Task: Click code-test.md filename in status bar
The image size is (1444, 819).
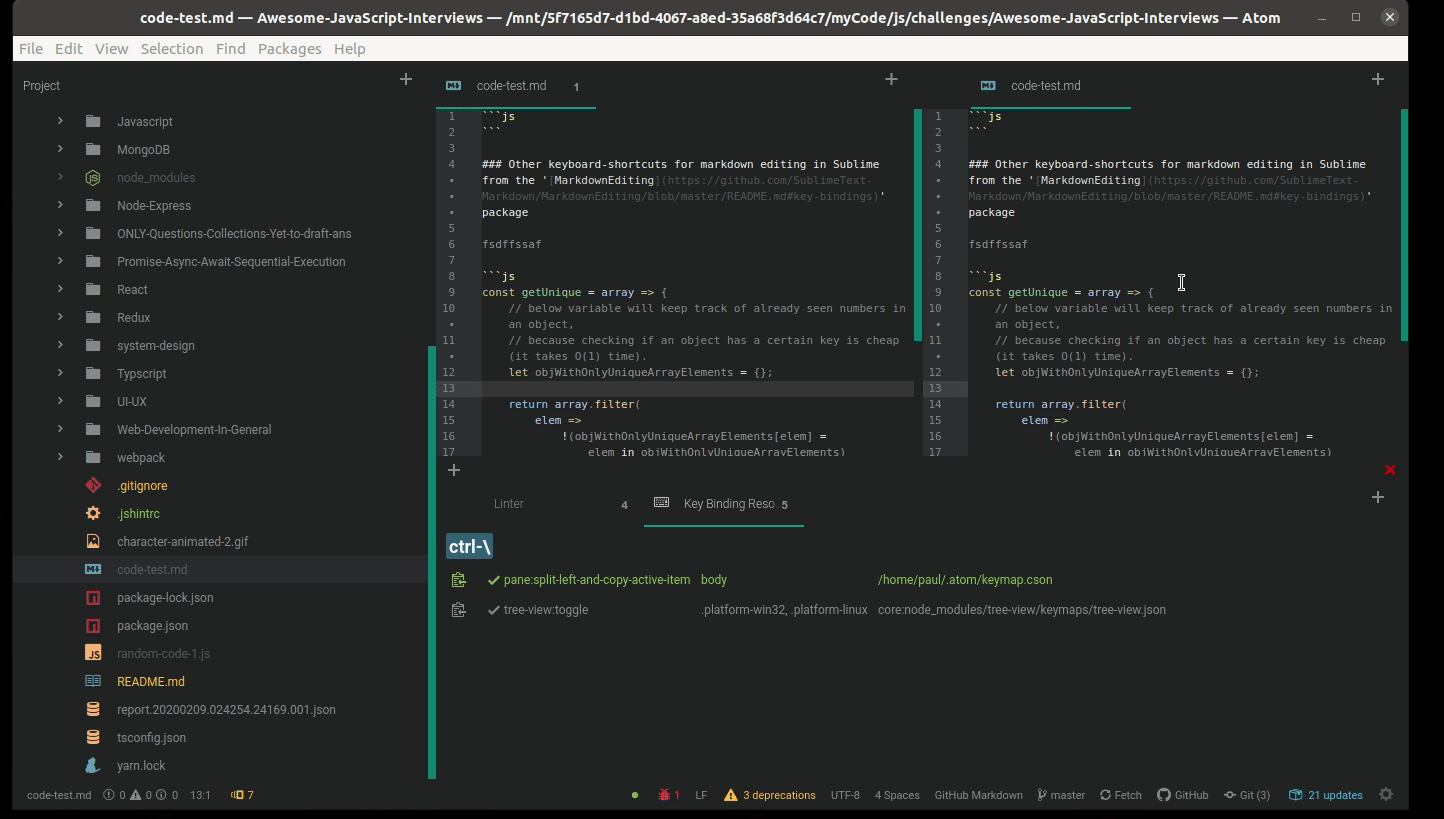Action: pos(59,795)
